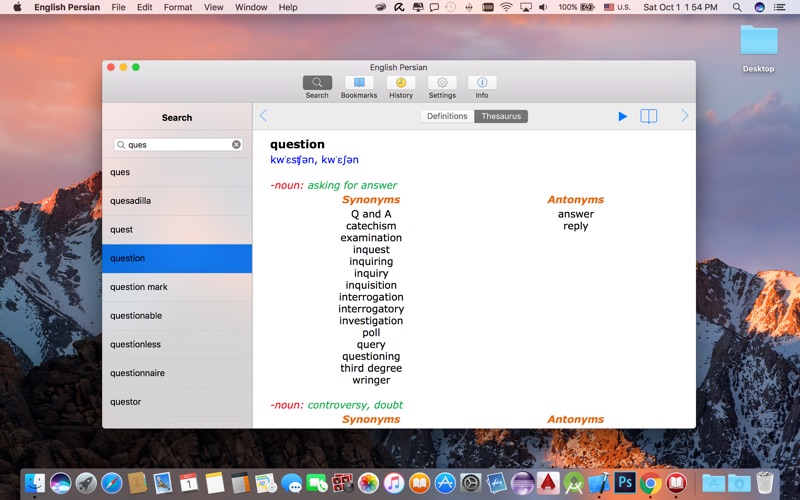Screen dimensions: 800x500
Task: Click the synonym 'third degree'
Action: [x=371, y=368]
